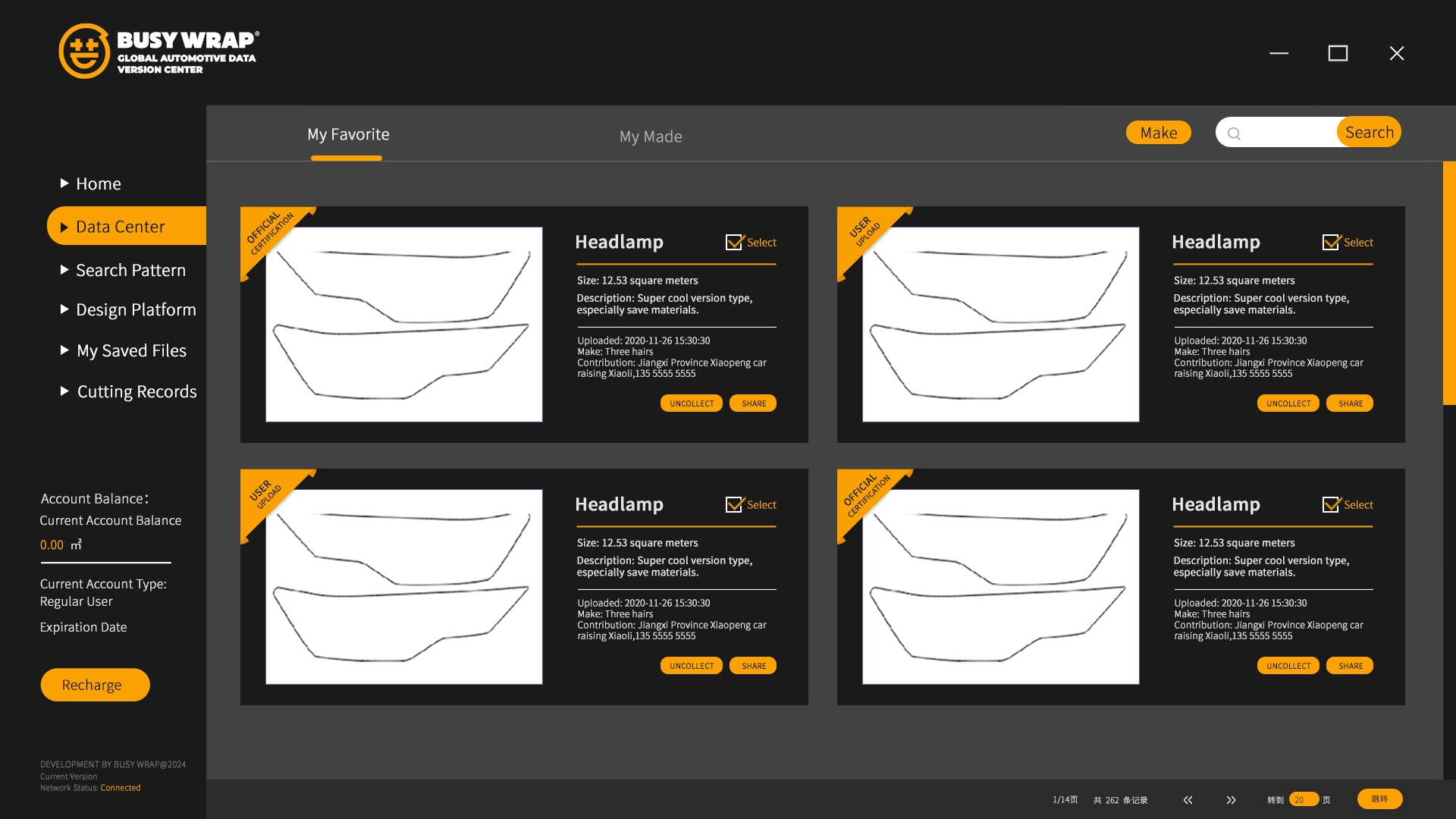Tick Select checkbox on bottom-right Official Headlamp card
Viewport: 1456px width, 819px height.
pyautogui.click(x=1331, y=504)
